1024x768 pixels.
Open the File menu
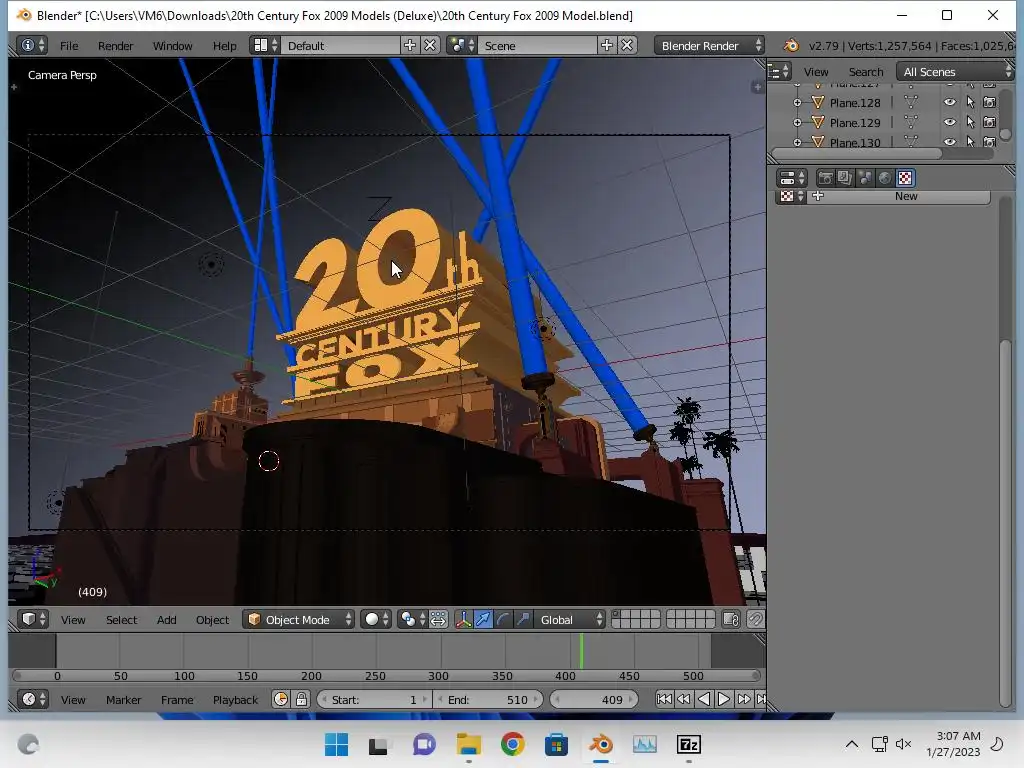pos(69,46)
